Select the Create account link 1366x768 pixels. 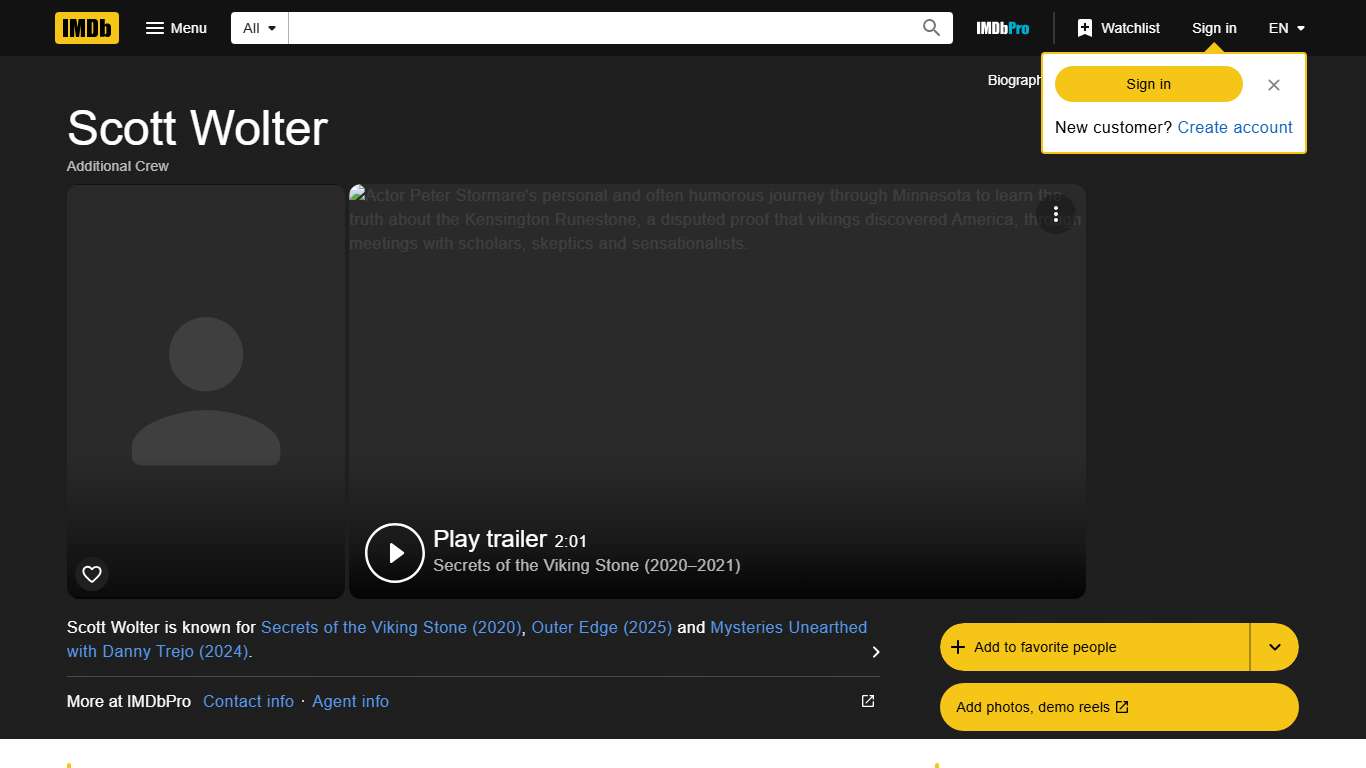(x=1235, y=127)
